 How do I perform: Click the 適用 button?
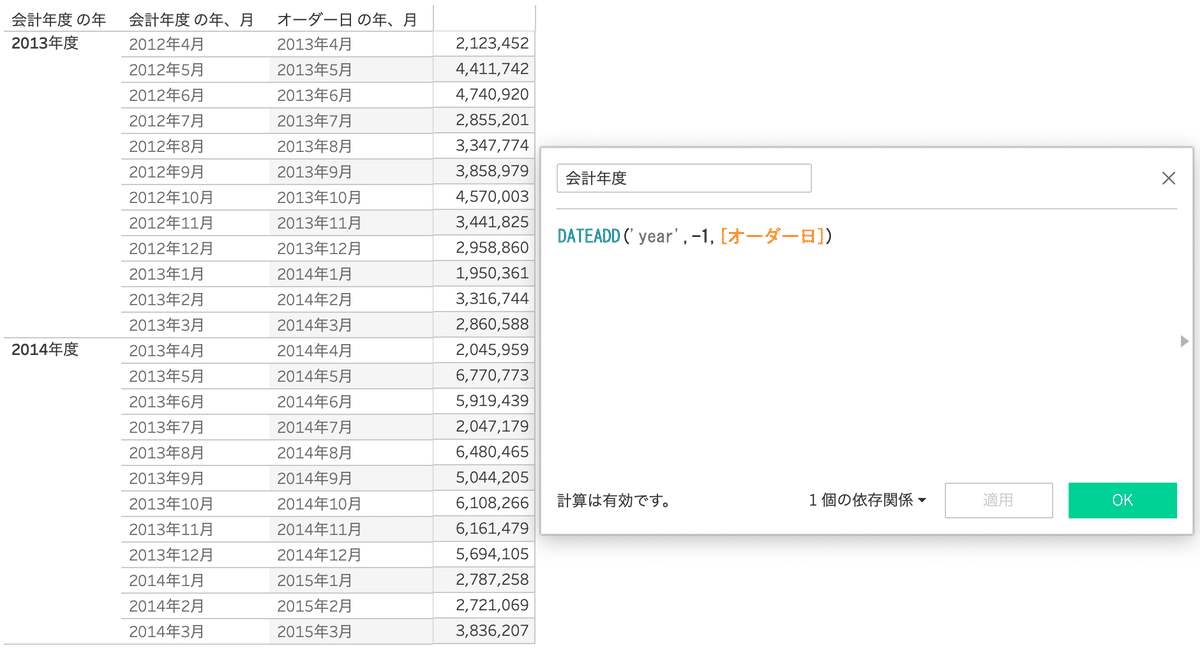[x=998, y=500]
